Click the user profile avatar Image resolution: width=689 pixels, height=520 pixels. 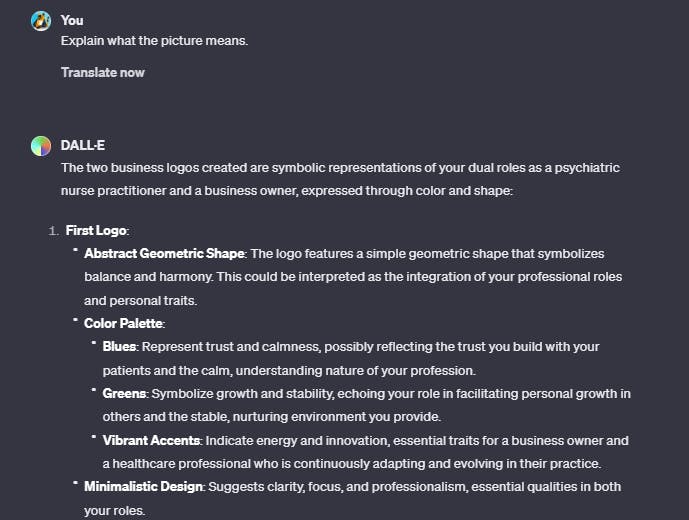(x=41, y=20)
